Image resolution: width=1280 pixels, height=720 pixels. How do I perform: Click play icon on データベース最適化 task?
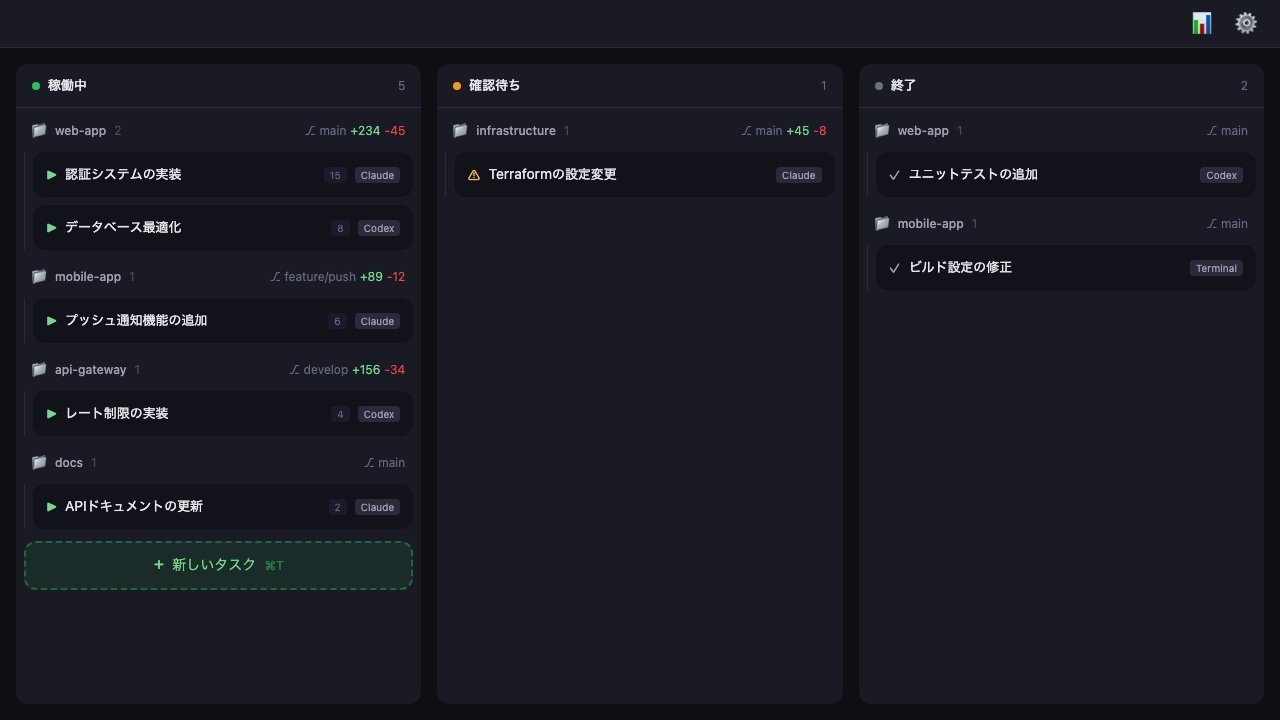point(51,228)
